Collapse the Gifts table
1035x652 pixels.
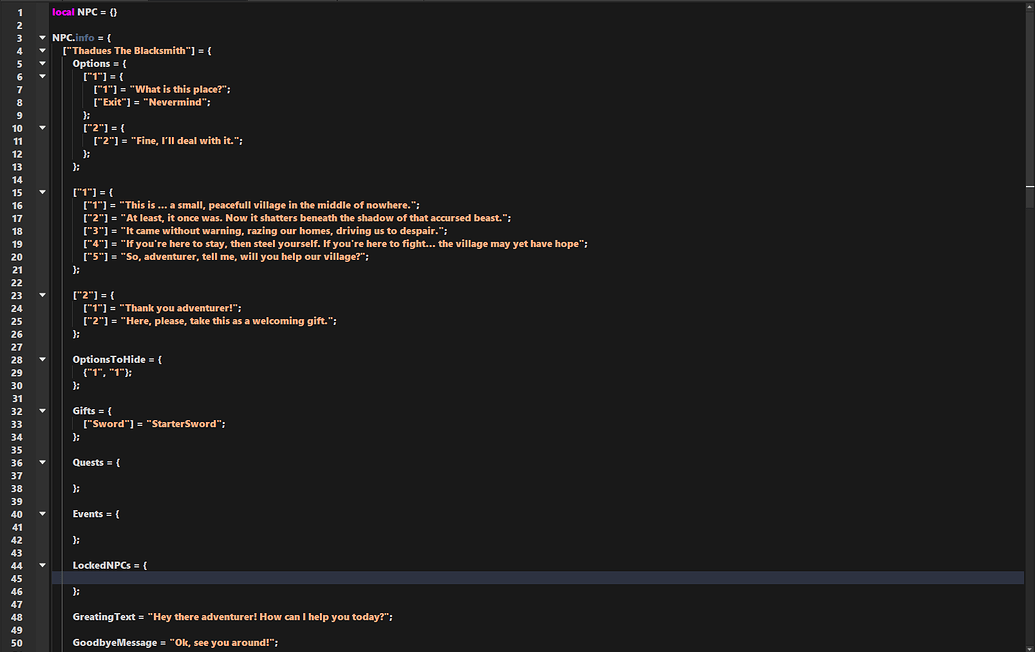click(x=42, y=411)
